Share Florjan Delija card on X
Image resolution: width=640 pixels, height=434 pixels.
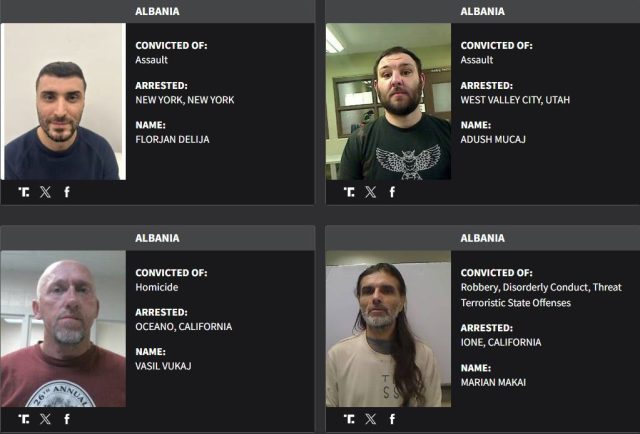[x=45, y=192]
